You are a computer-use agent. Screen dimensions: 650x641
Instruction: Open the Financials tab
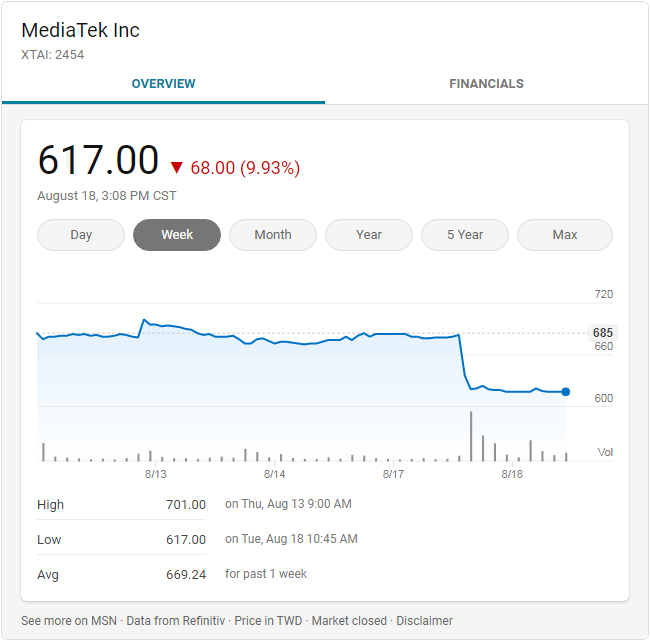486,84
